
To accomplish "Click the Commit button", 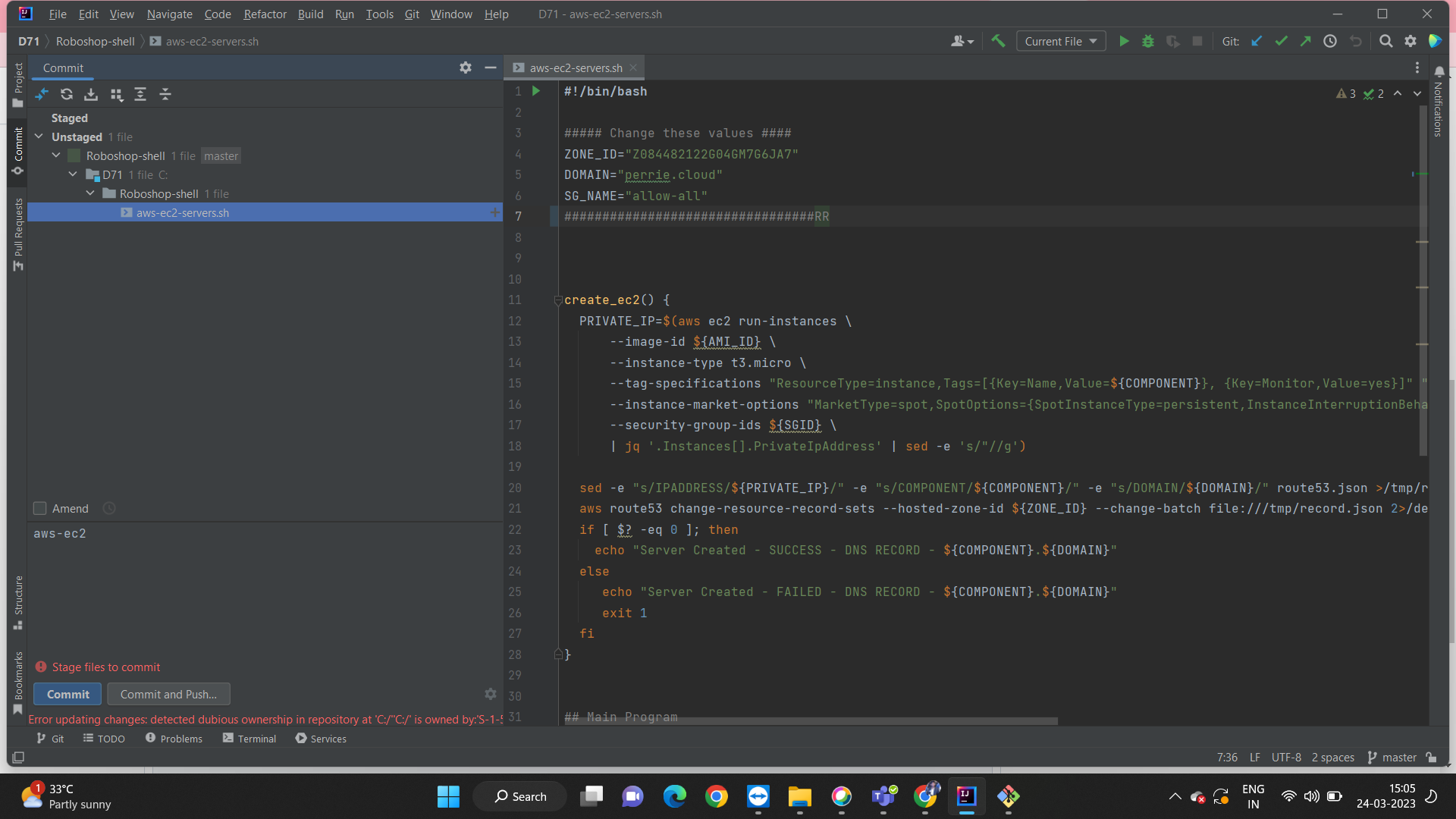I will tap(68, 694).
